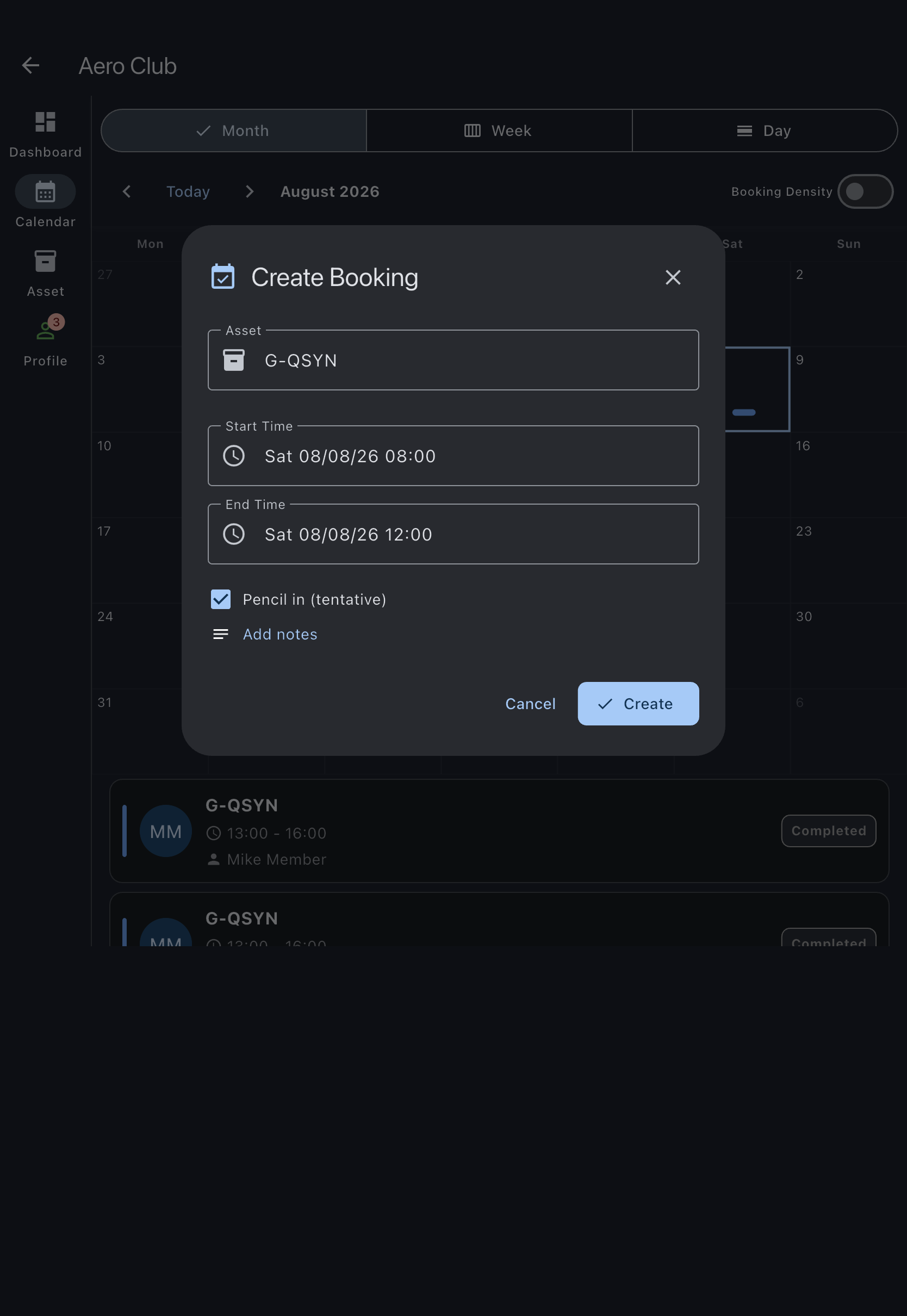The image size is (907, 1316).
Task: Click the booking marker in highlighted Saturday cell
Action: pos(744,413)
